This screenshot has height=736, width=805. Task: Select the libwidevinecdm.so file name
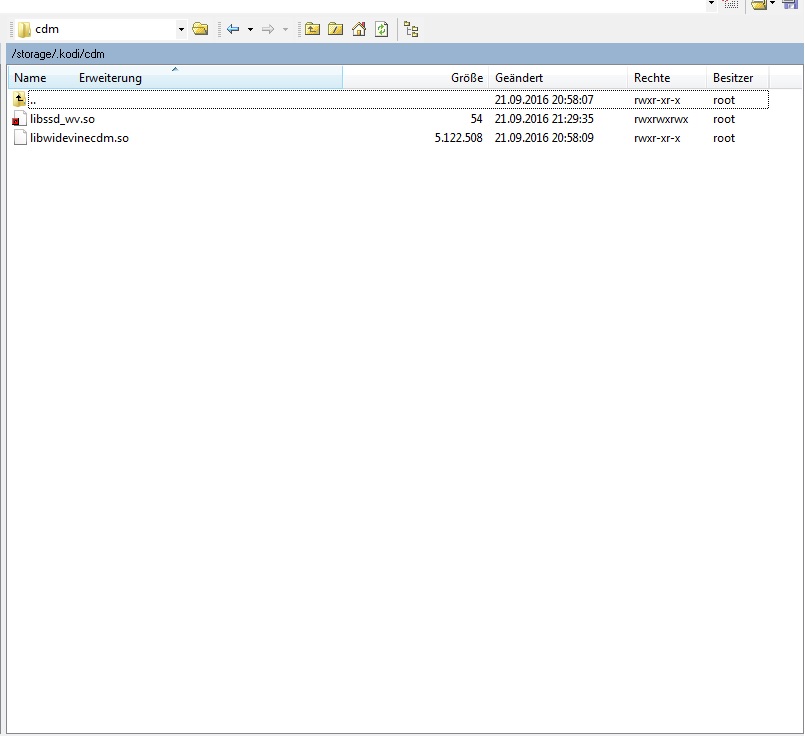click(x=79, y=138)
